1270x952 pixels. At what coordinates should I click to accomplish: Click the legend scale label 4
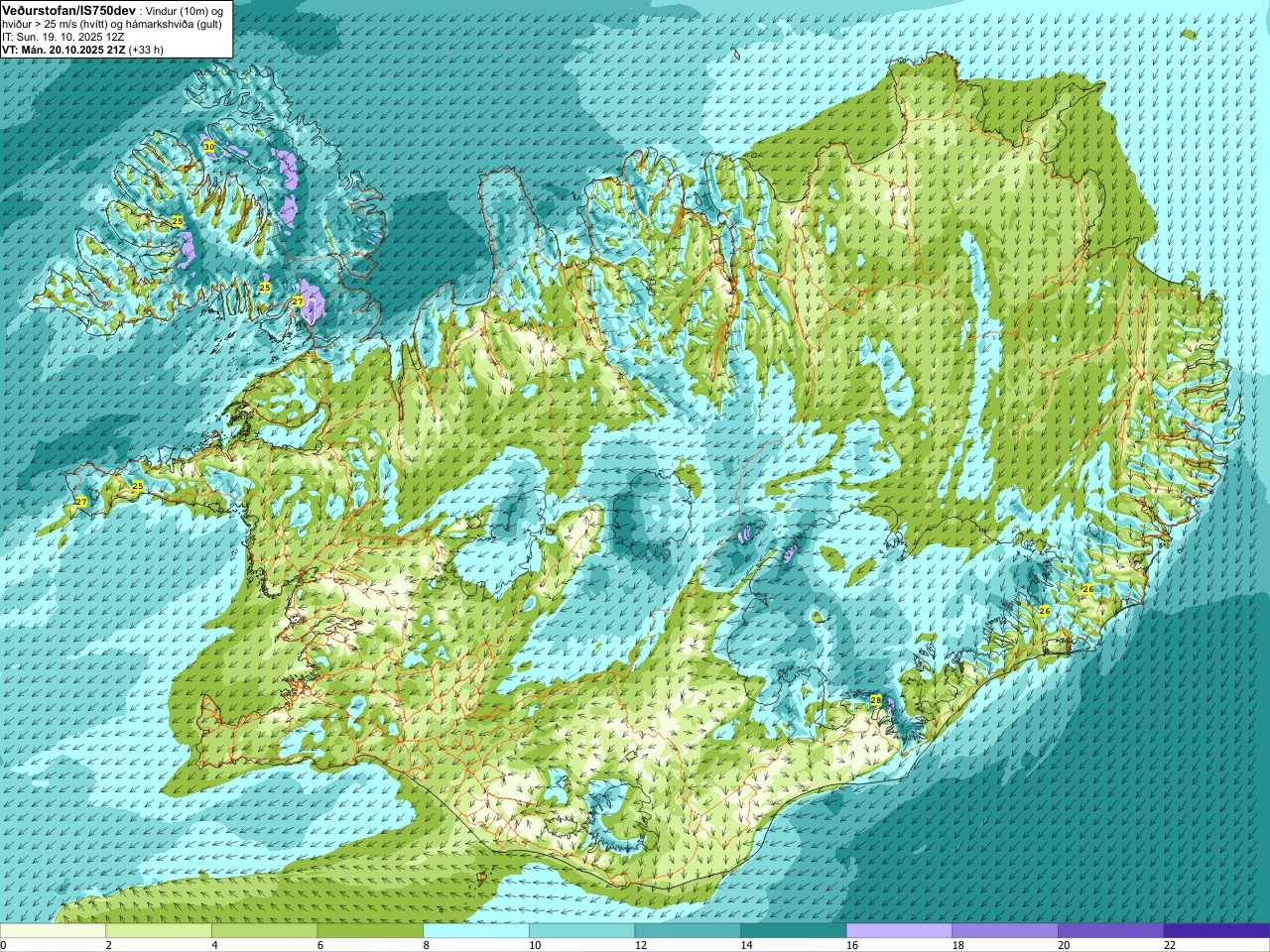pos(214,945)
